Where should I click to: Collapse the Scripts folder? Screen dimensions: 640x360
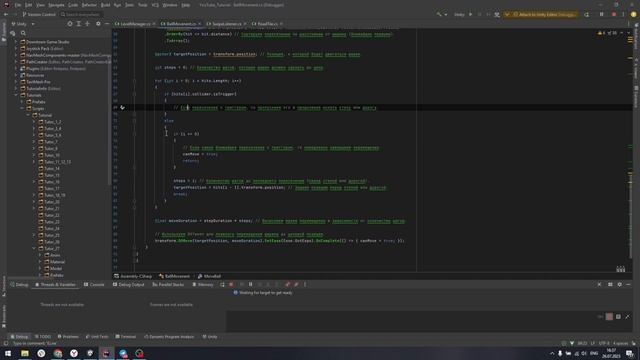22,109
